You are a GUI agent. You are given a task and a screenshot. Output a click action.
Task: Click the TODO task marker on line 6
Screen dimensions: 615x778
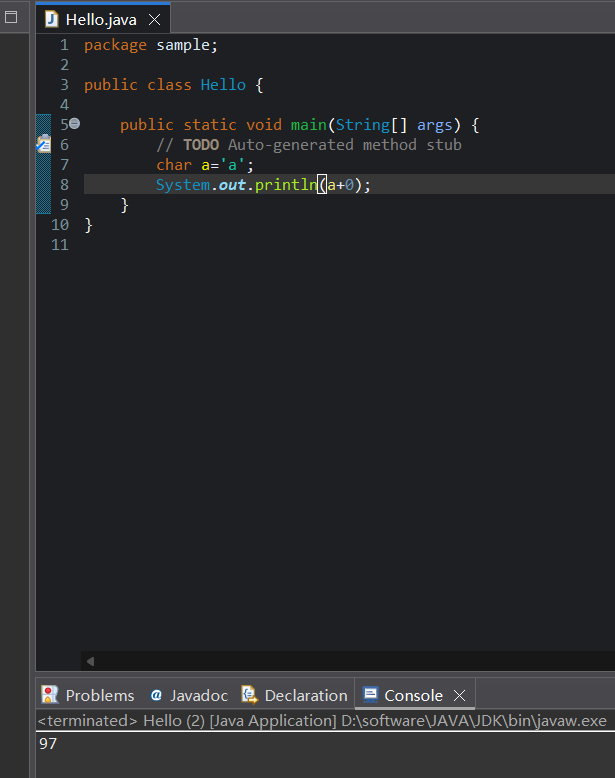pos(44,144)
